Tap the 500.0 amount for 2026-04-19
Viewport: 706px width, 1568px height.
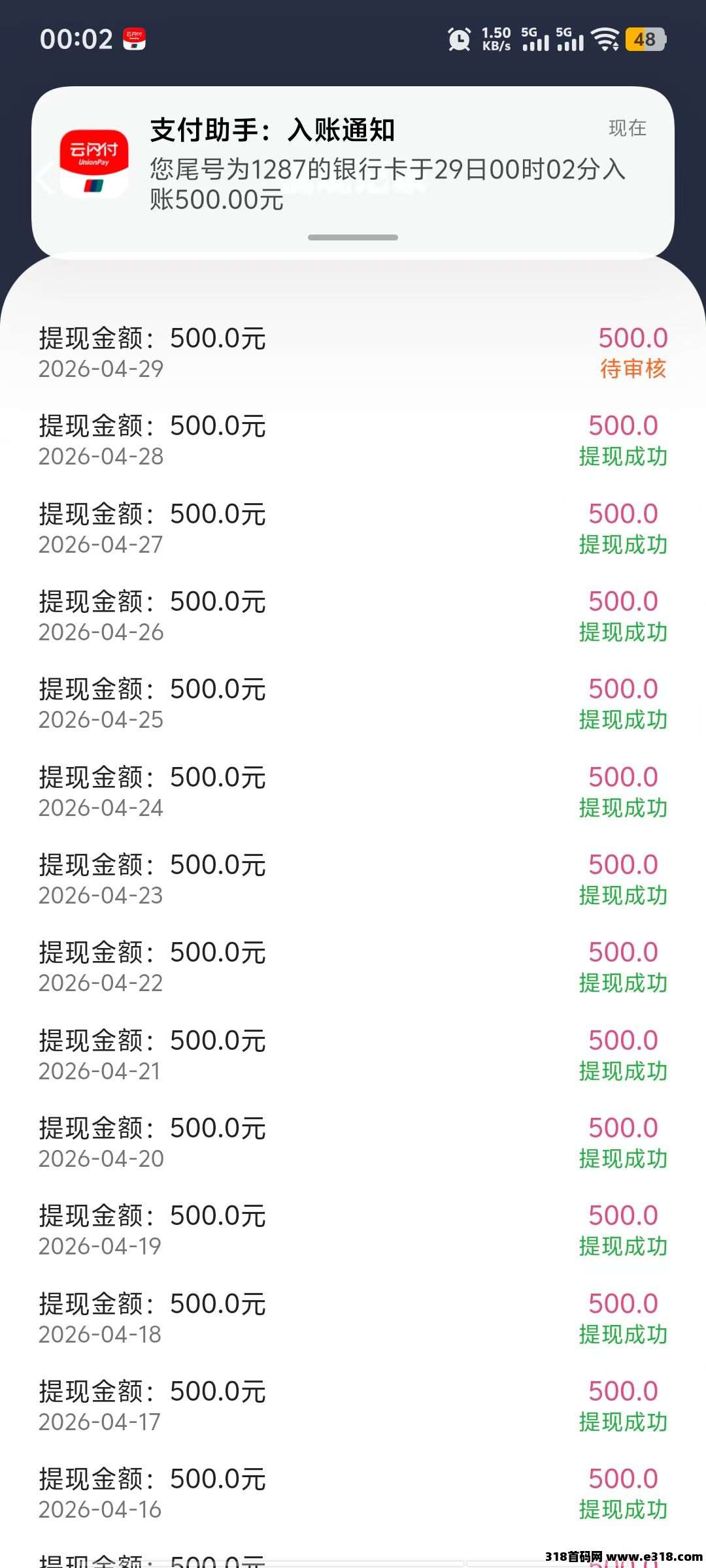tap(623, 1216)
